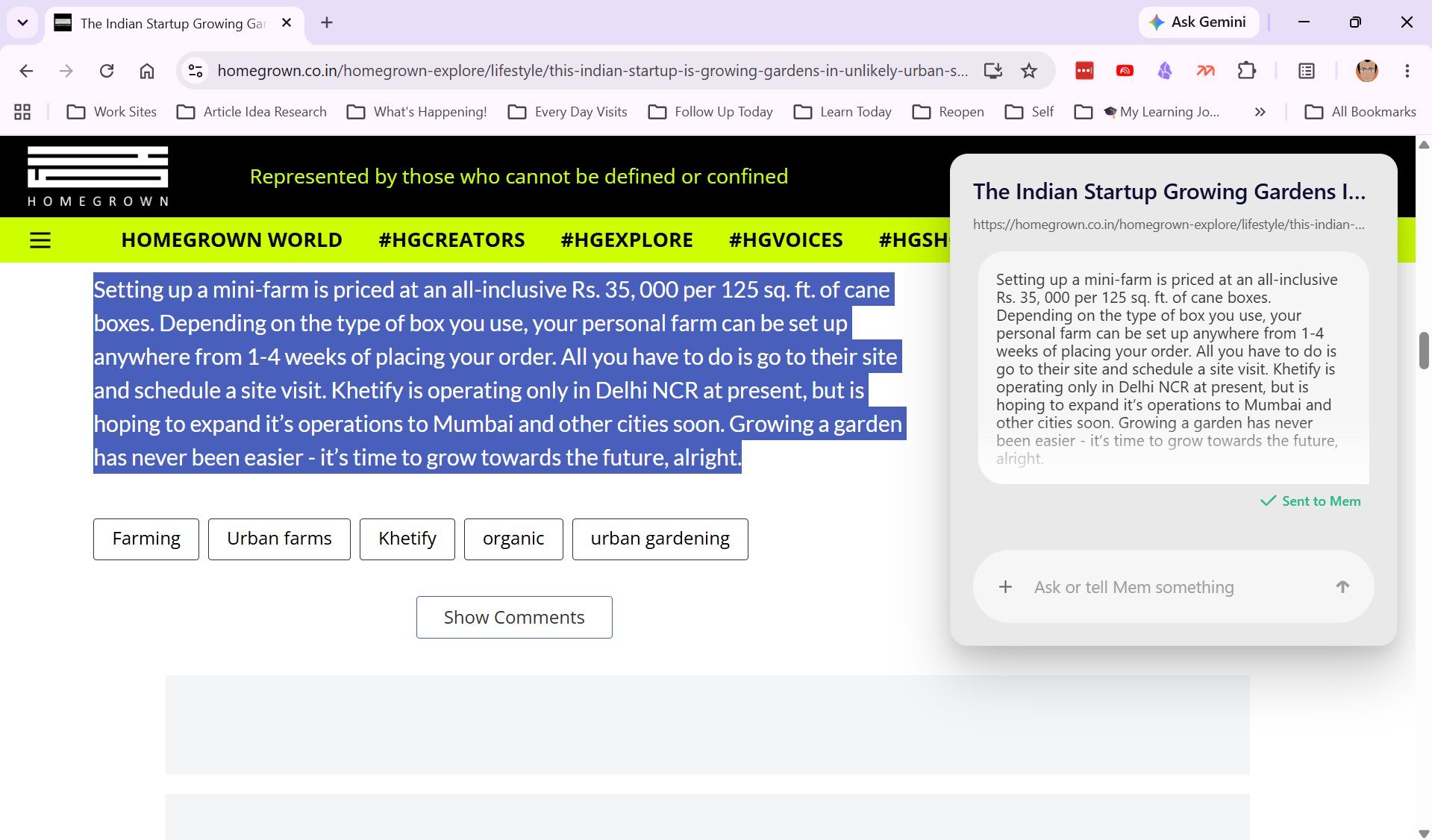Go to #HGEXPLORE section

pos(627,240)
